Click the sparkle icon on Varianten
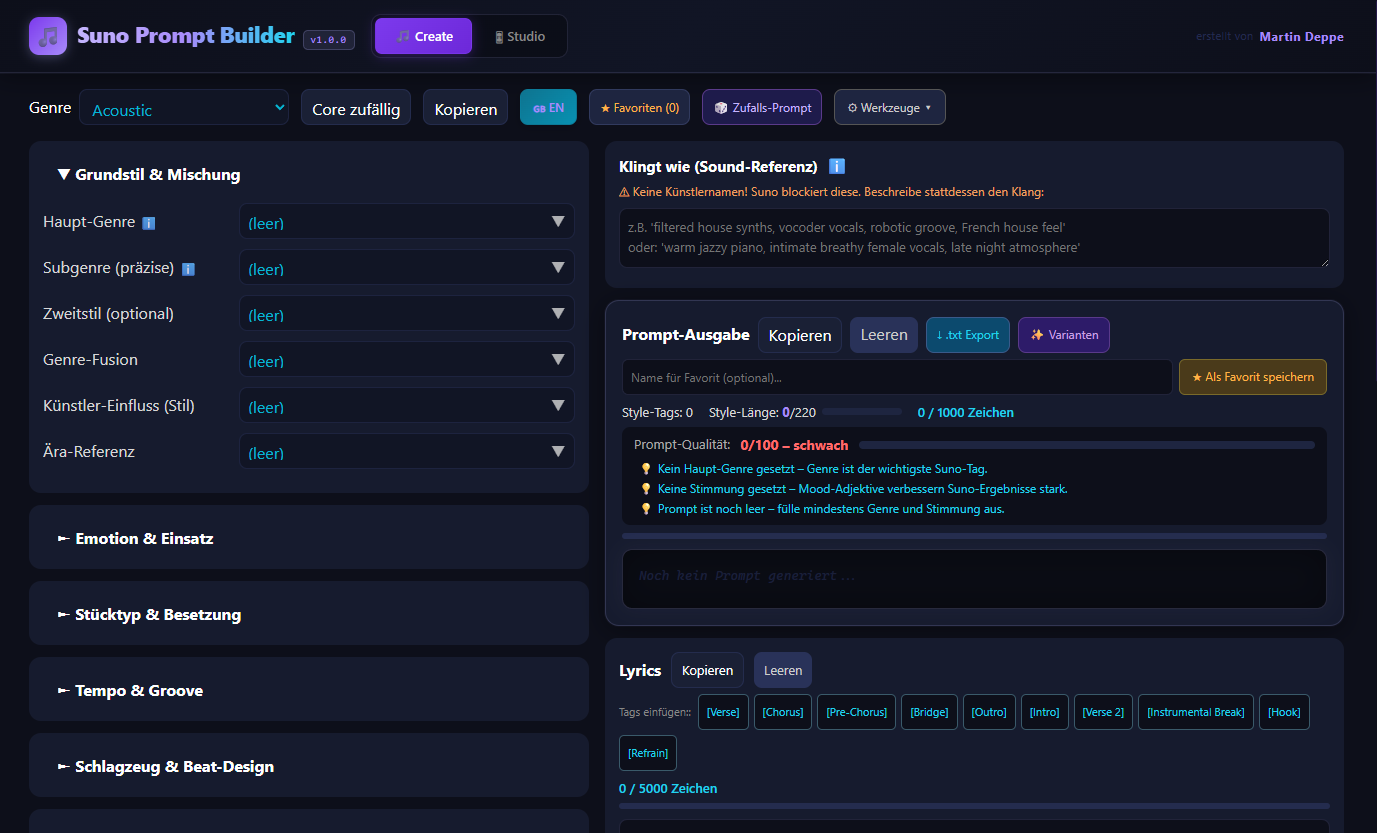The image size is (1377, 833). [x=1036, y=335]
